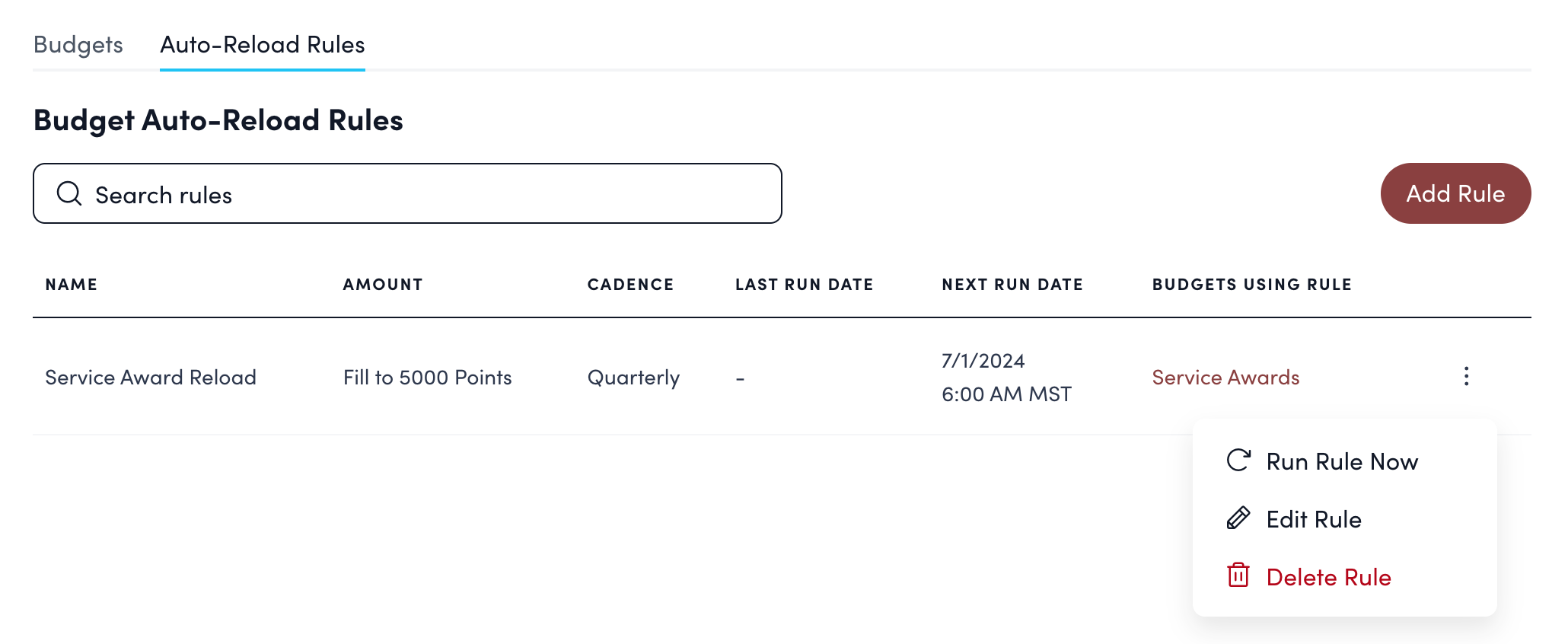The height and width of the screenshot is (644, 1568).
Task: Open the three-dot row actions menu
Action: click(1466, 377)
